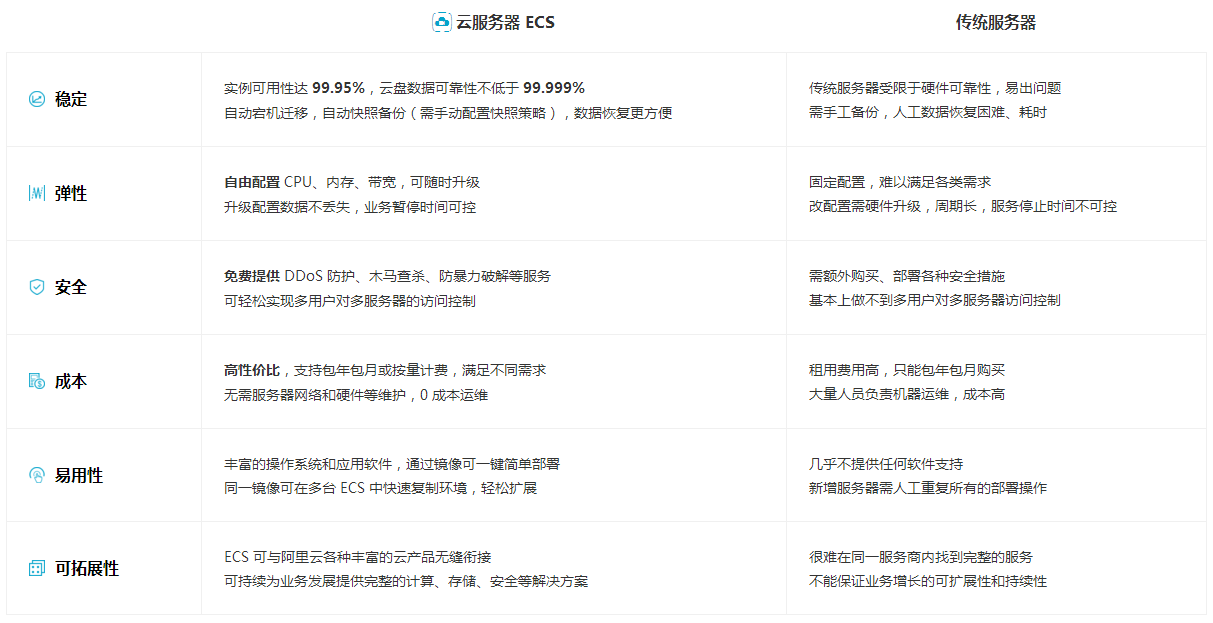Click the 弹性 elasticity icon

pos(37,193)
